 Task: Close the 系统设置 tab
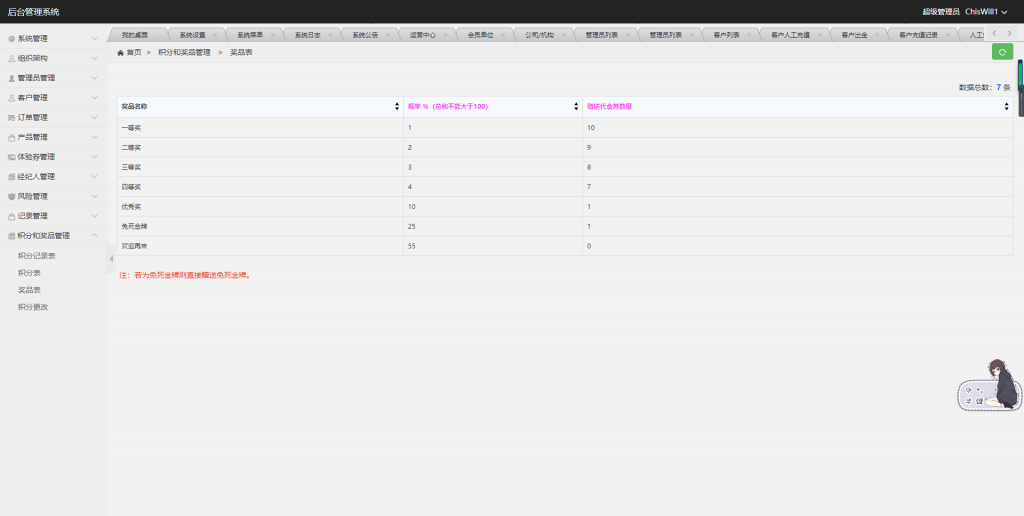click(x=215, y=35)
